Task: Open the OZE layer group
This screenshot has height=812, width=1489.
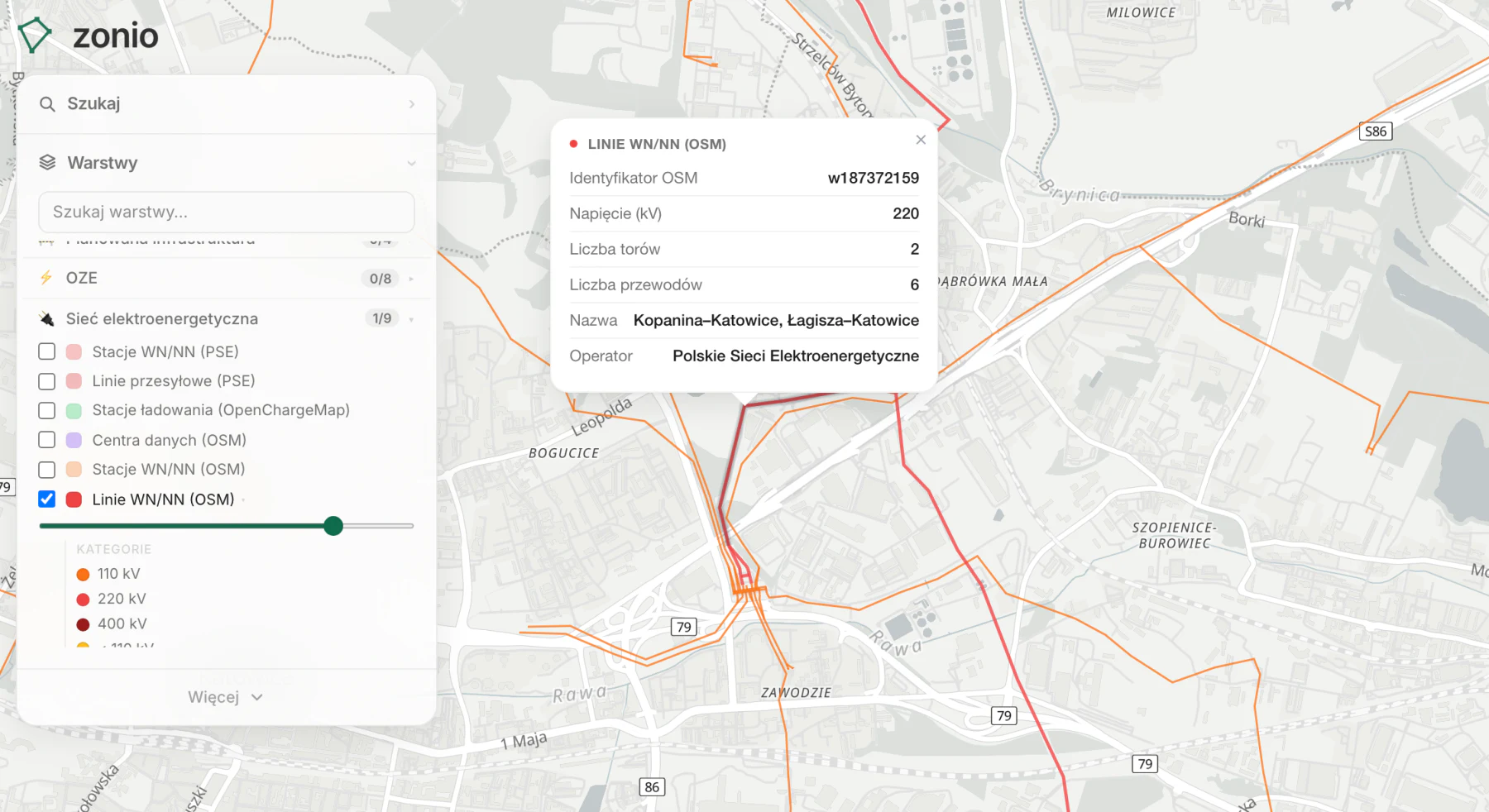Action: click(x=227, y=278)
